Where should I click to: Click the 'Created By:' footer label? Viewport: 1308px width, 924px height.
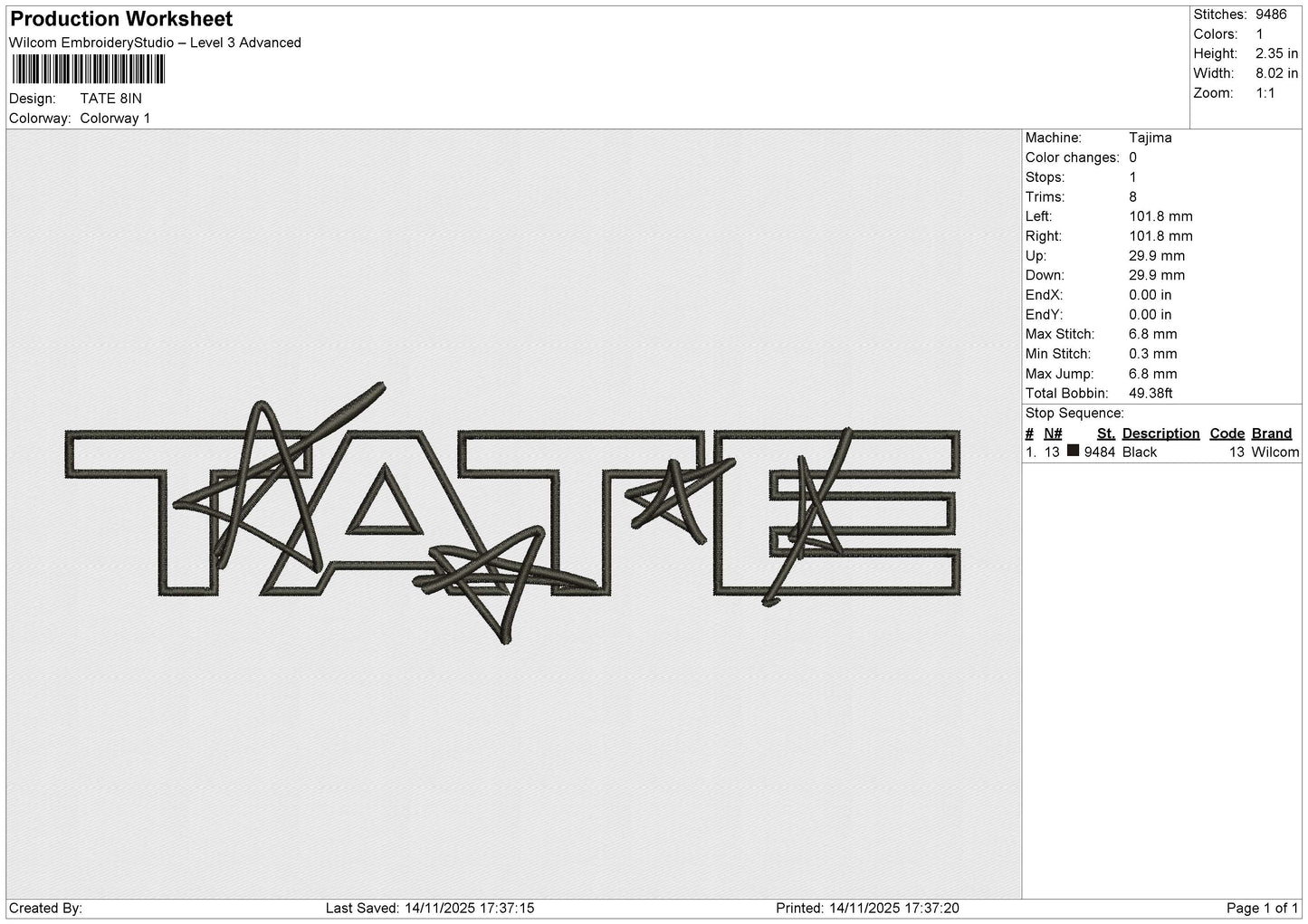(45, 908)
